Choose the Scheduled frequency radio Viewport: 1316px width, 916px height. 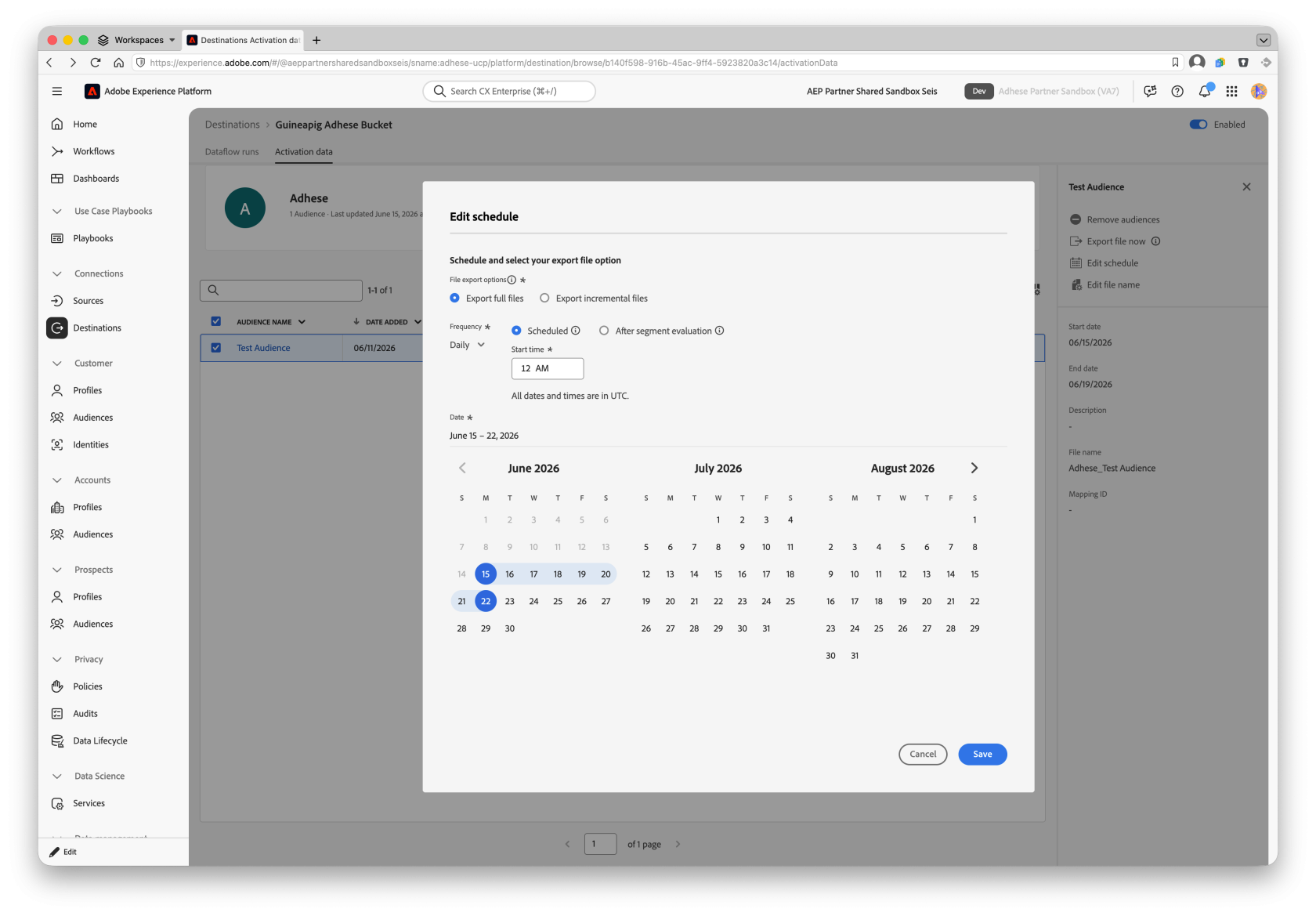pos(516,331)
